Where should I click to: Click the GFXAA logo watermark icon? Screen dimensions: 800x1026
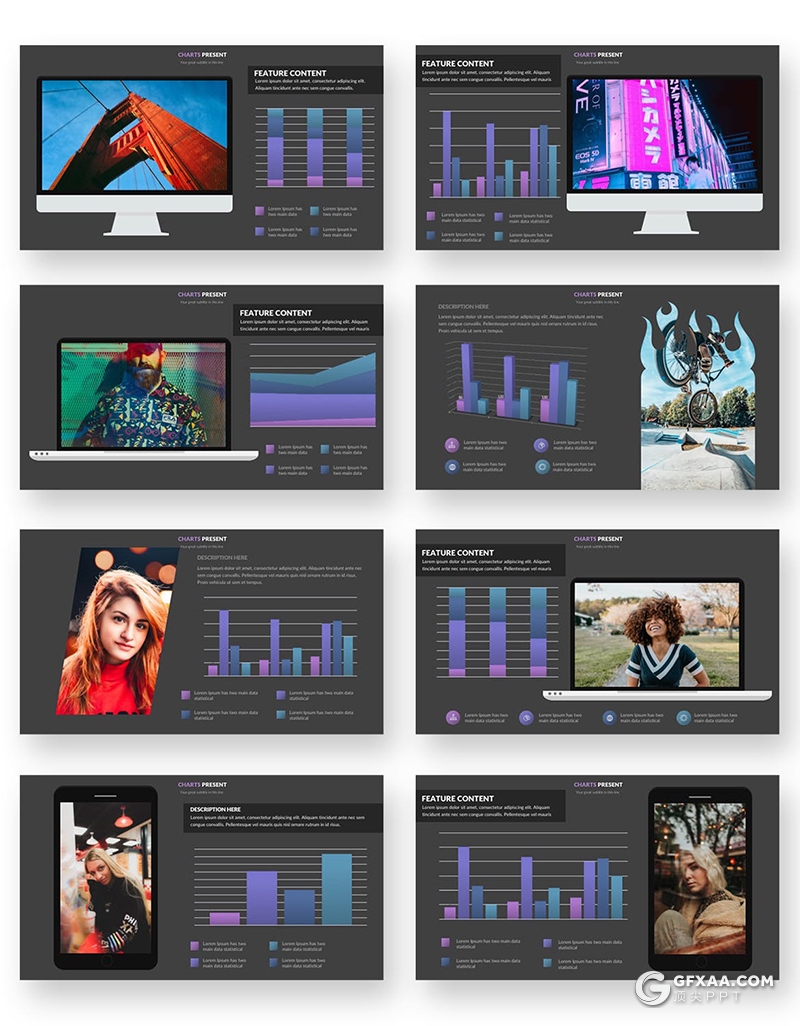(x=653, y=988)
